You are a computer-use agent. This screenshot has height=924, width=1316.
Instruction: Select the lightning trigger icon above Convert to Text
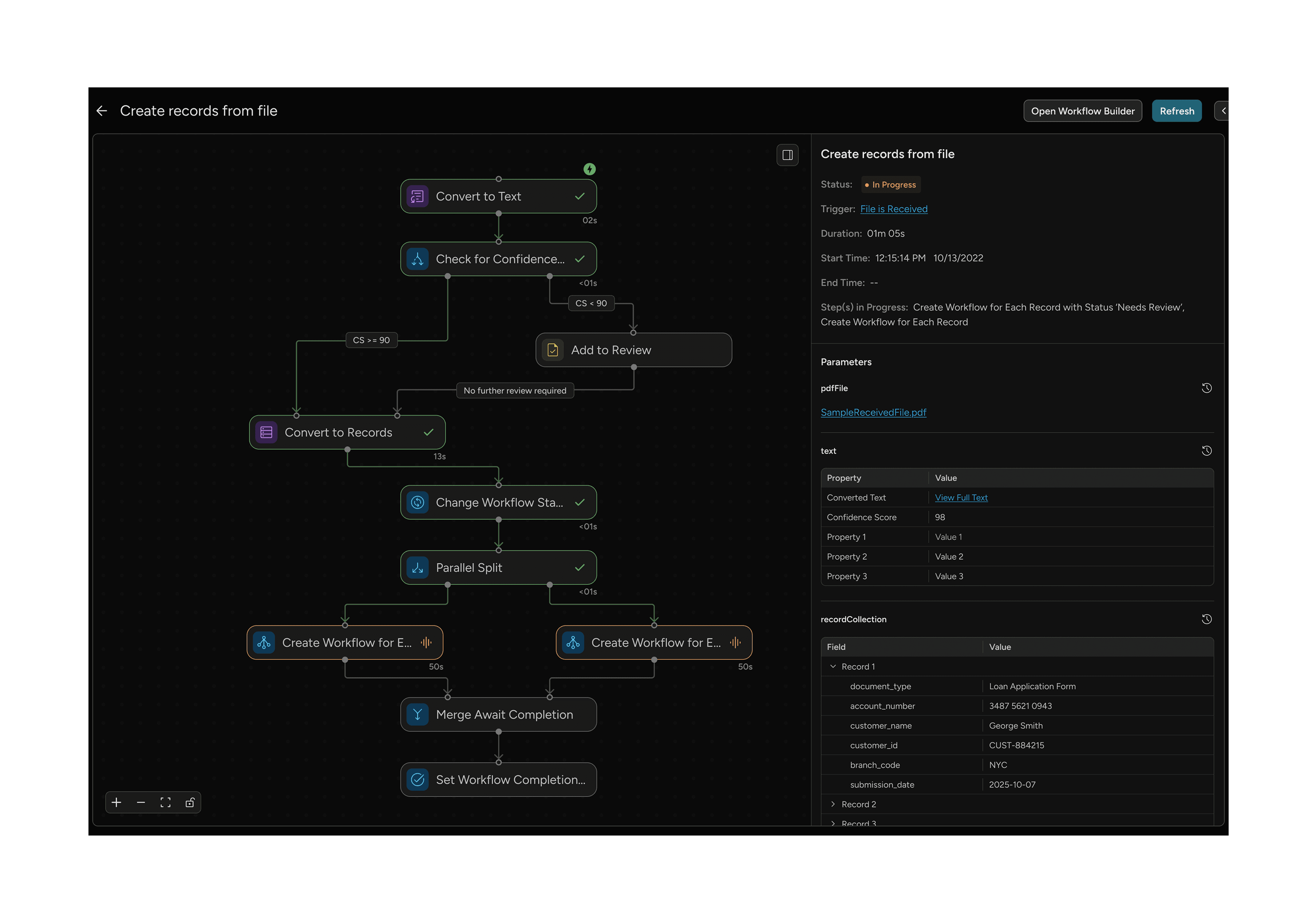(590, 169)
